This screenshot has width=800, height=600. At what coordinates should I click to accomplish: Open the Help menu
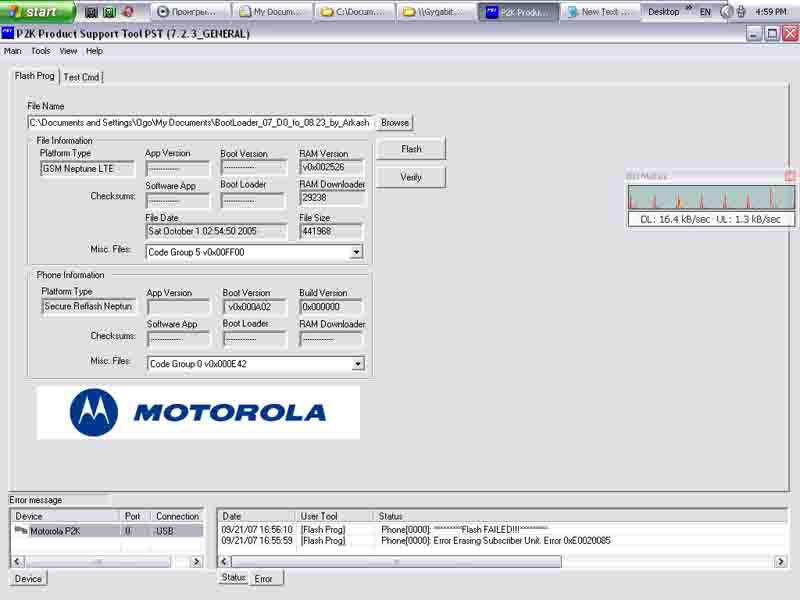94,51
